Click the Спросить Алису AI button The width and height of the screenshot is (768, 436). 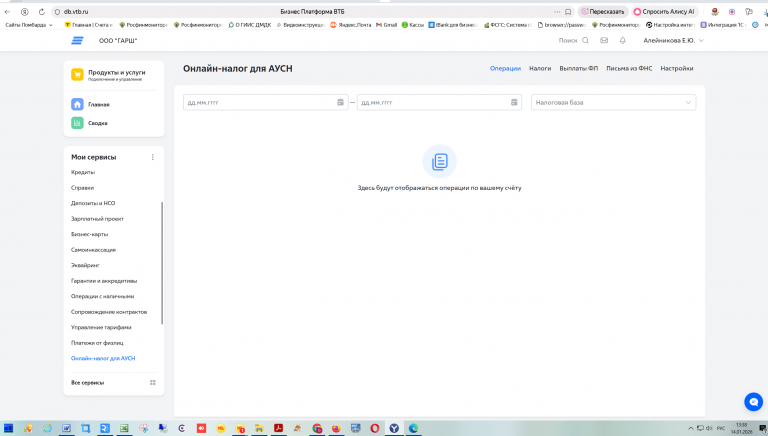[665, 12]
